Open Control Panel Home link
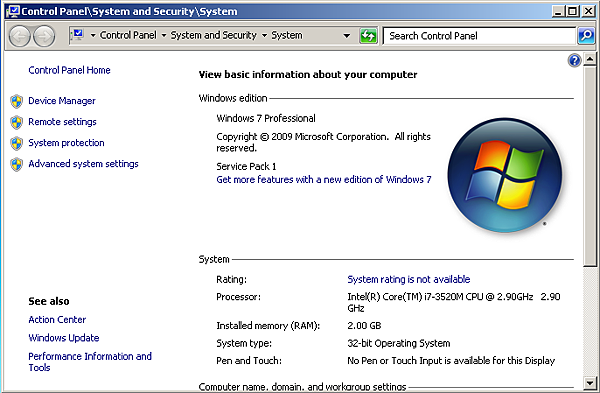 (69, 70)
